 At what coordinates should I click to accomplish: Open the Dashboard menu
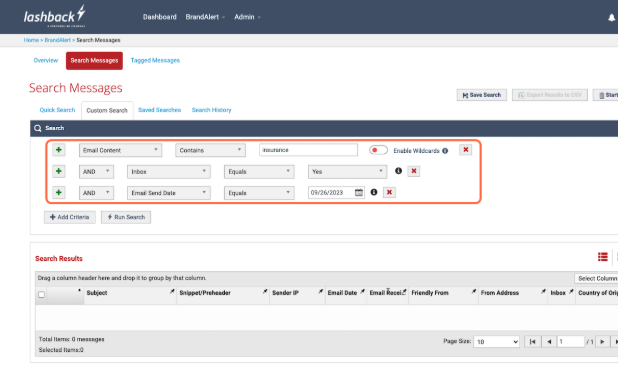pyautogui.click(x=160, y=17)
